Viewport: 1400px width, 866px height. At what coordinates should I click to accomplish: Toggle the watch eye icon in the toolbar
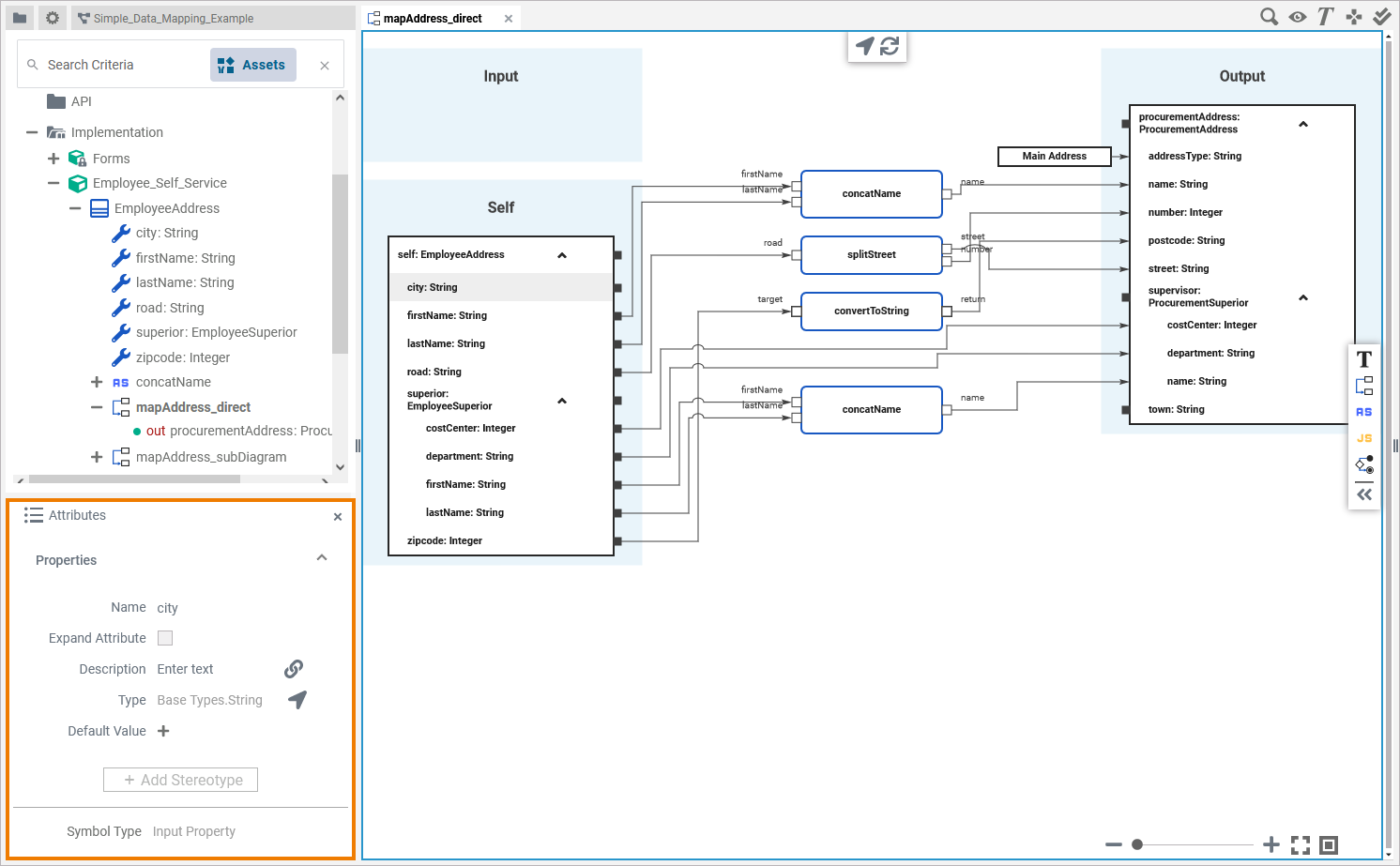pyautogui.click(x=1297, y=16)
